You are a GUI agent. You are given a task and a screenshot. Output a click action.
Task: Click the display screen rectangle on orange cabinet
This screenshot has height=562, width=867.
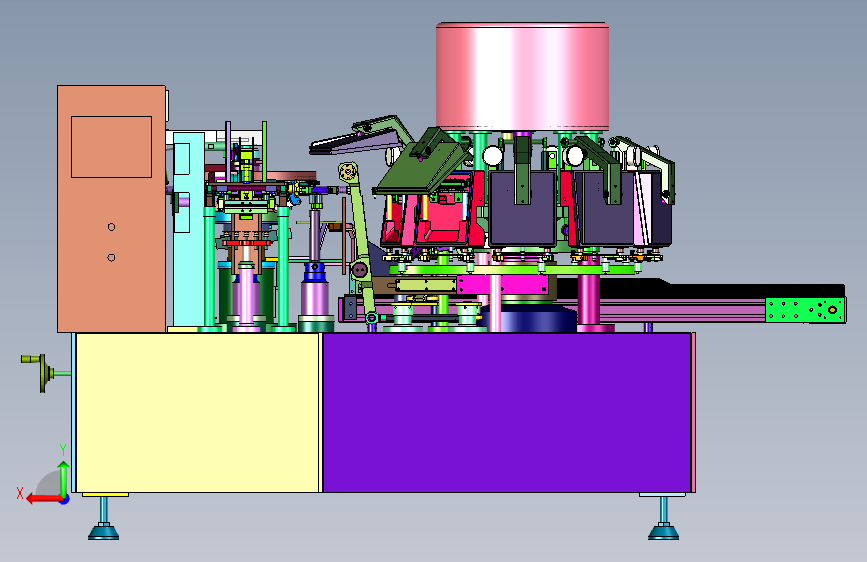(x=111, y=147)
